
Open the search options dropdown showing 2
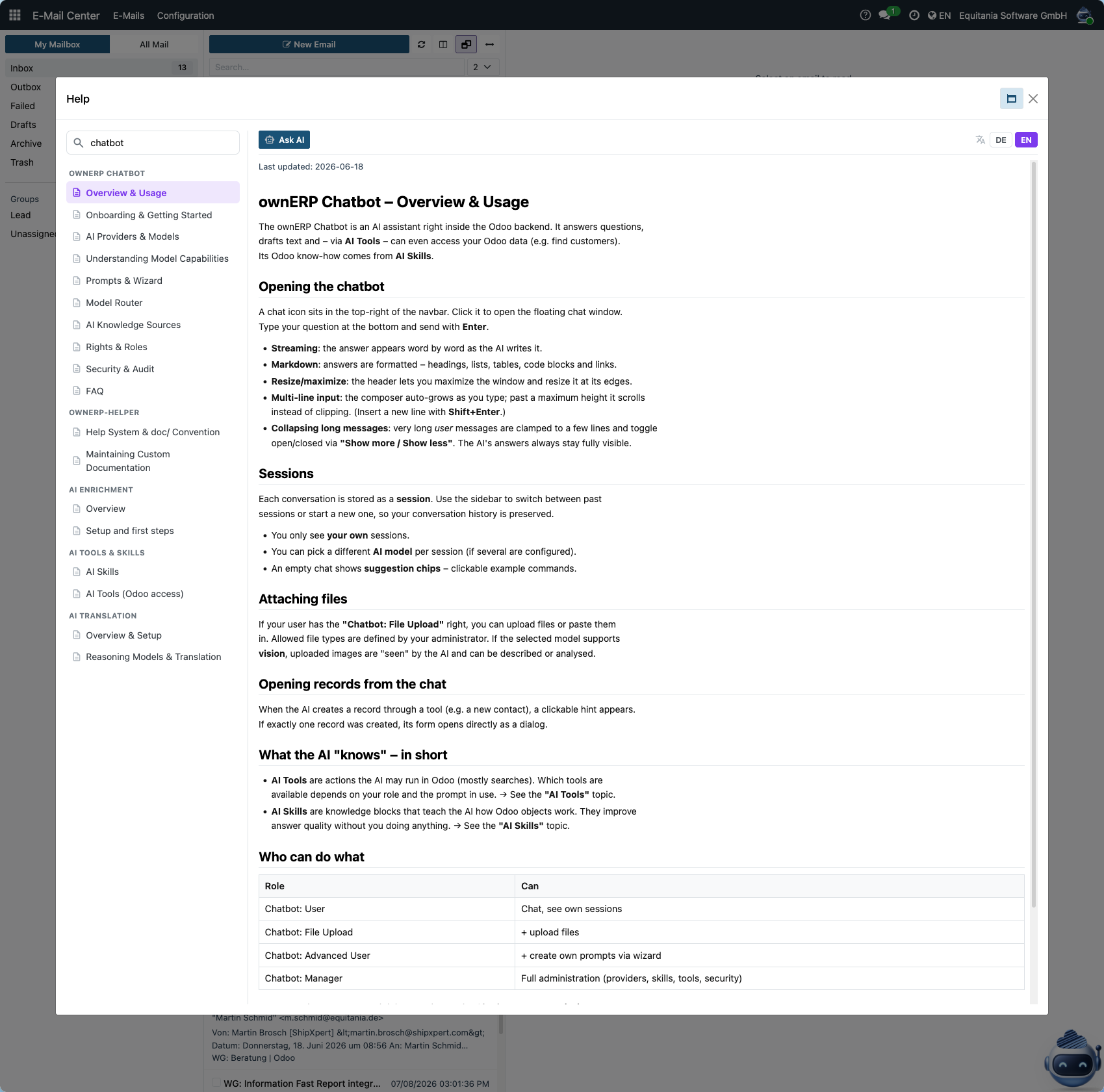coord(483,67)
